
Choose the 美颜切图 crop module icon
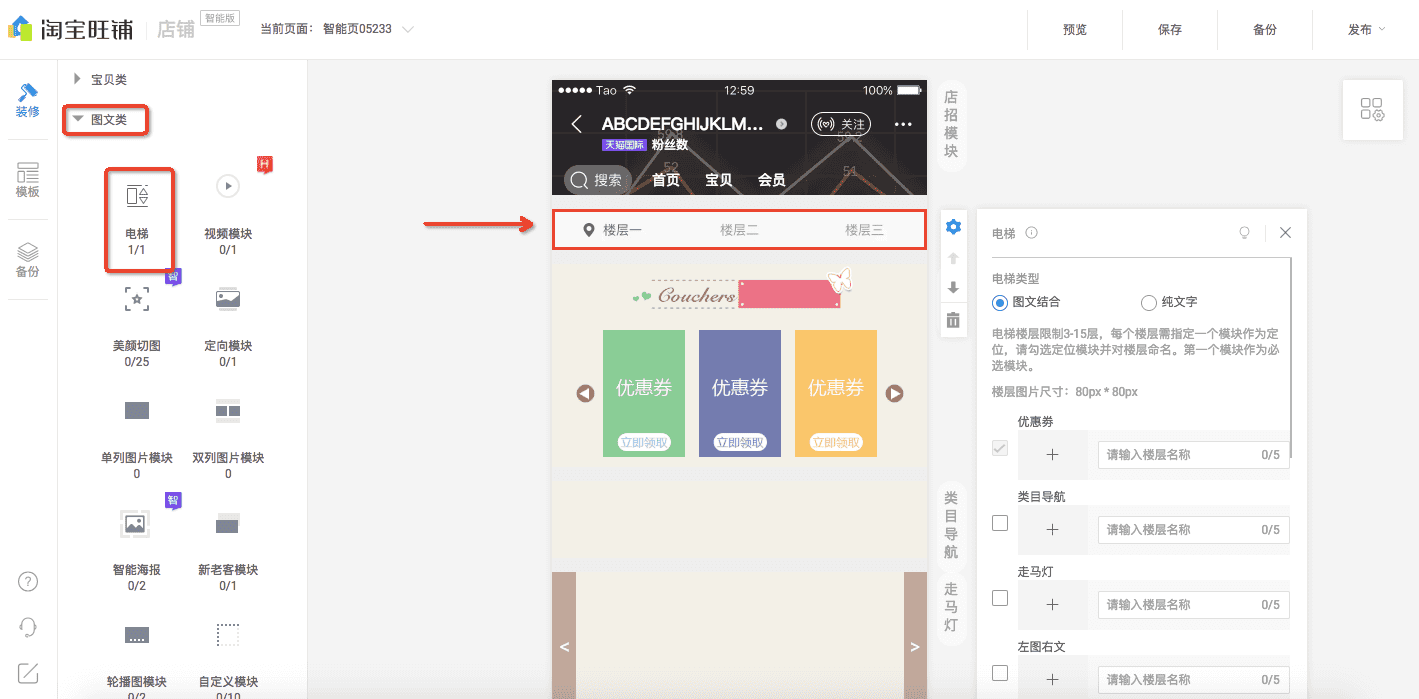pos(136,299)
